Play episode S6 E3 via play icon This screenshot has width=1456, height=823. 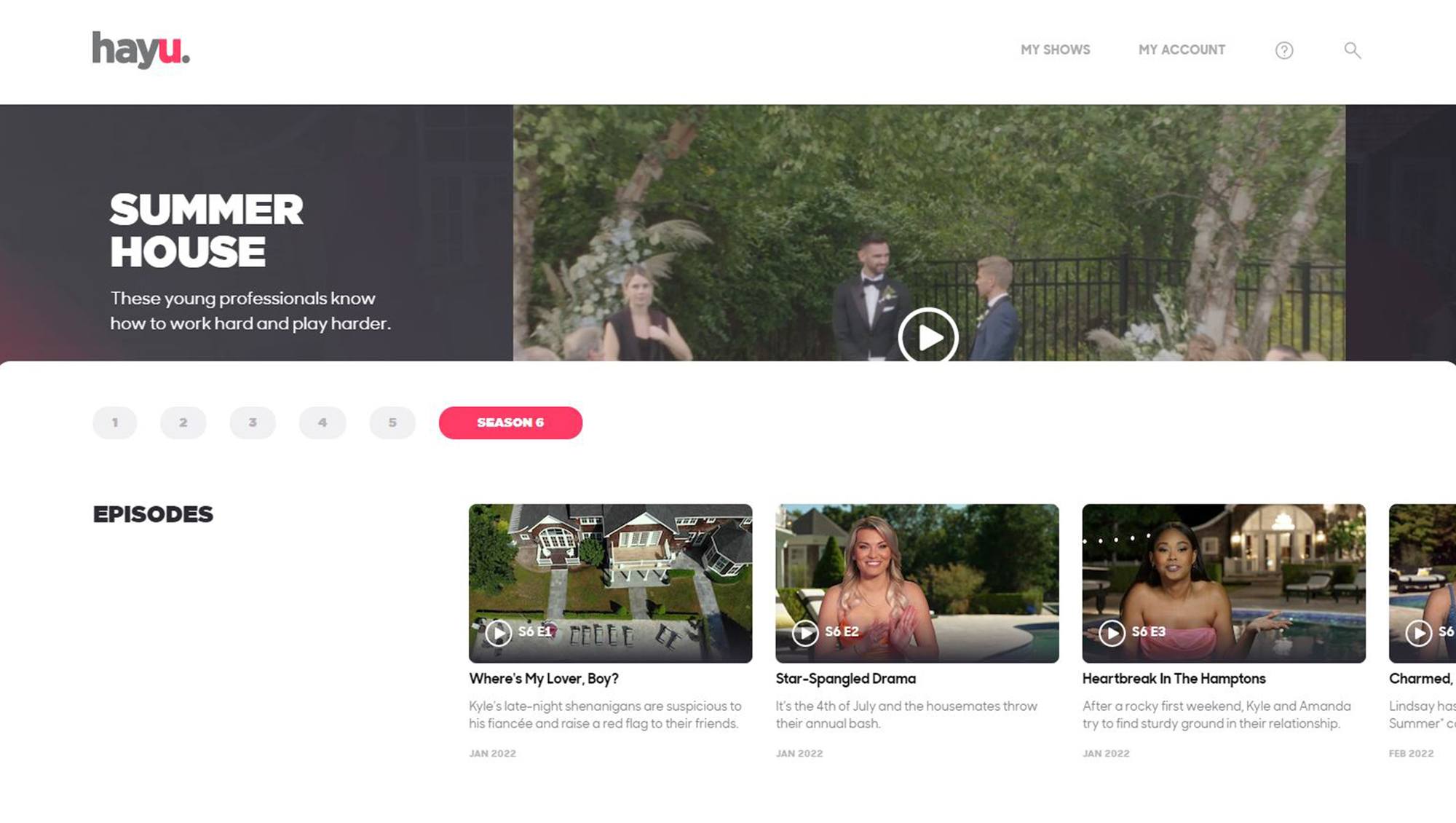(x=1112, y=632)
